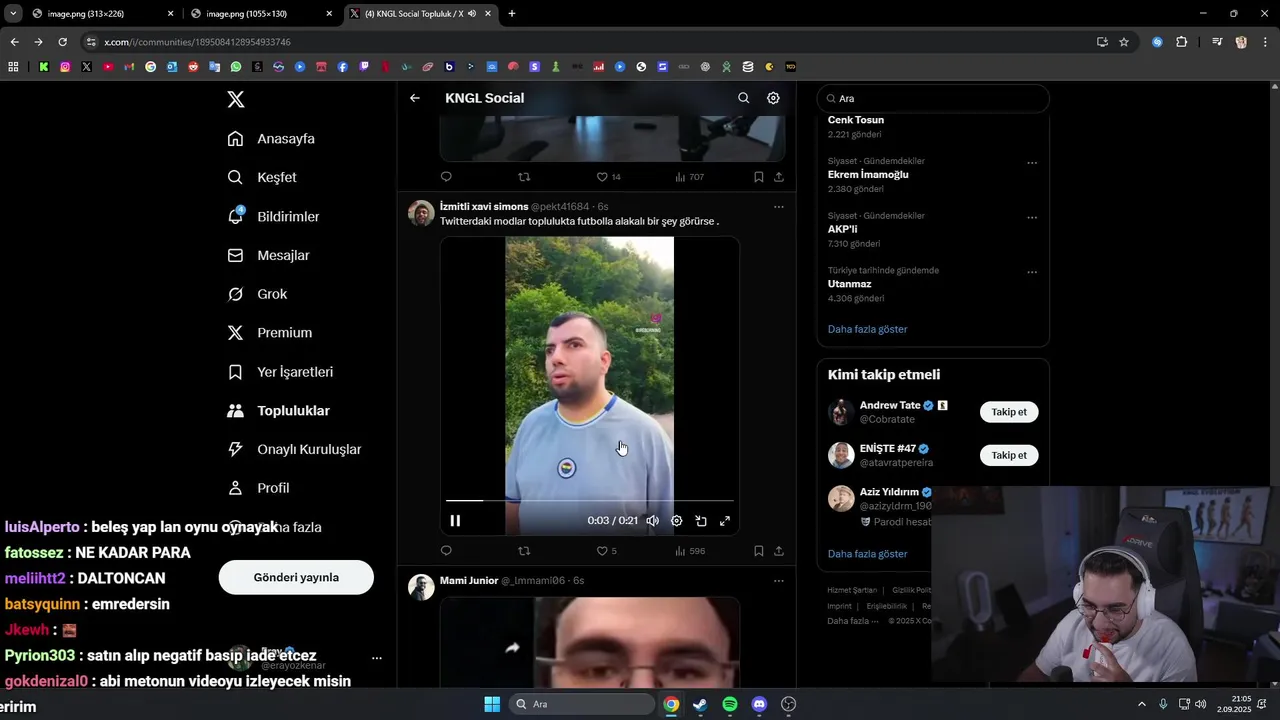Open video playback settings gear

676,520
